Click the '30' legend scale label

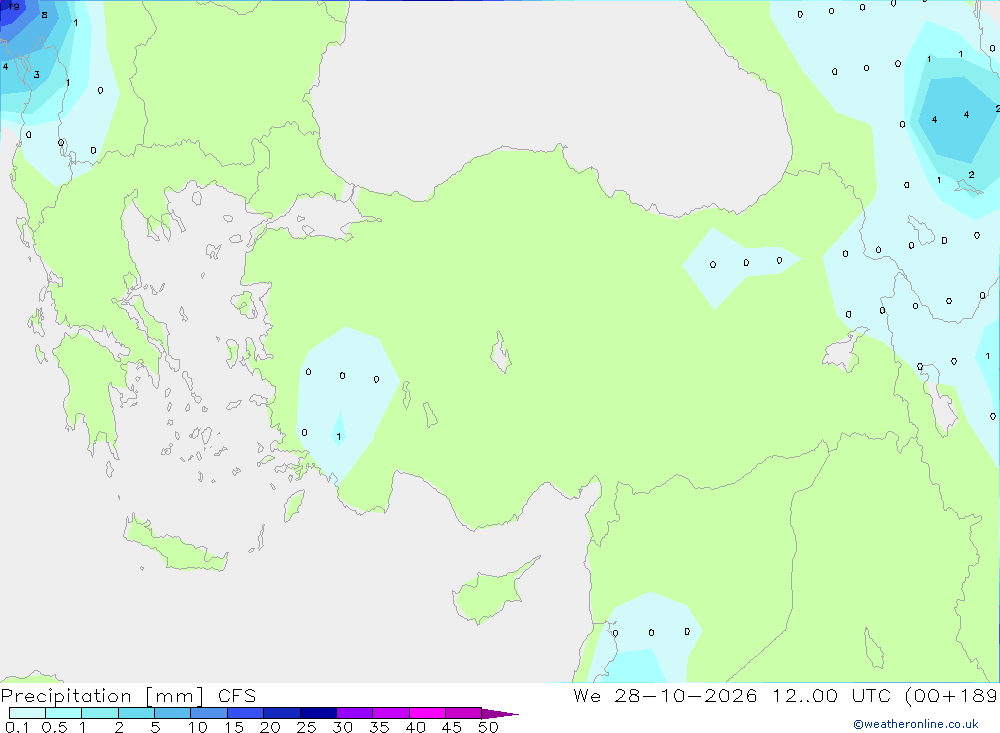(x=342, y=727)
